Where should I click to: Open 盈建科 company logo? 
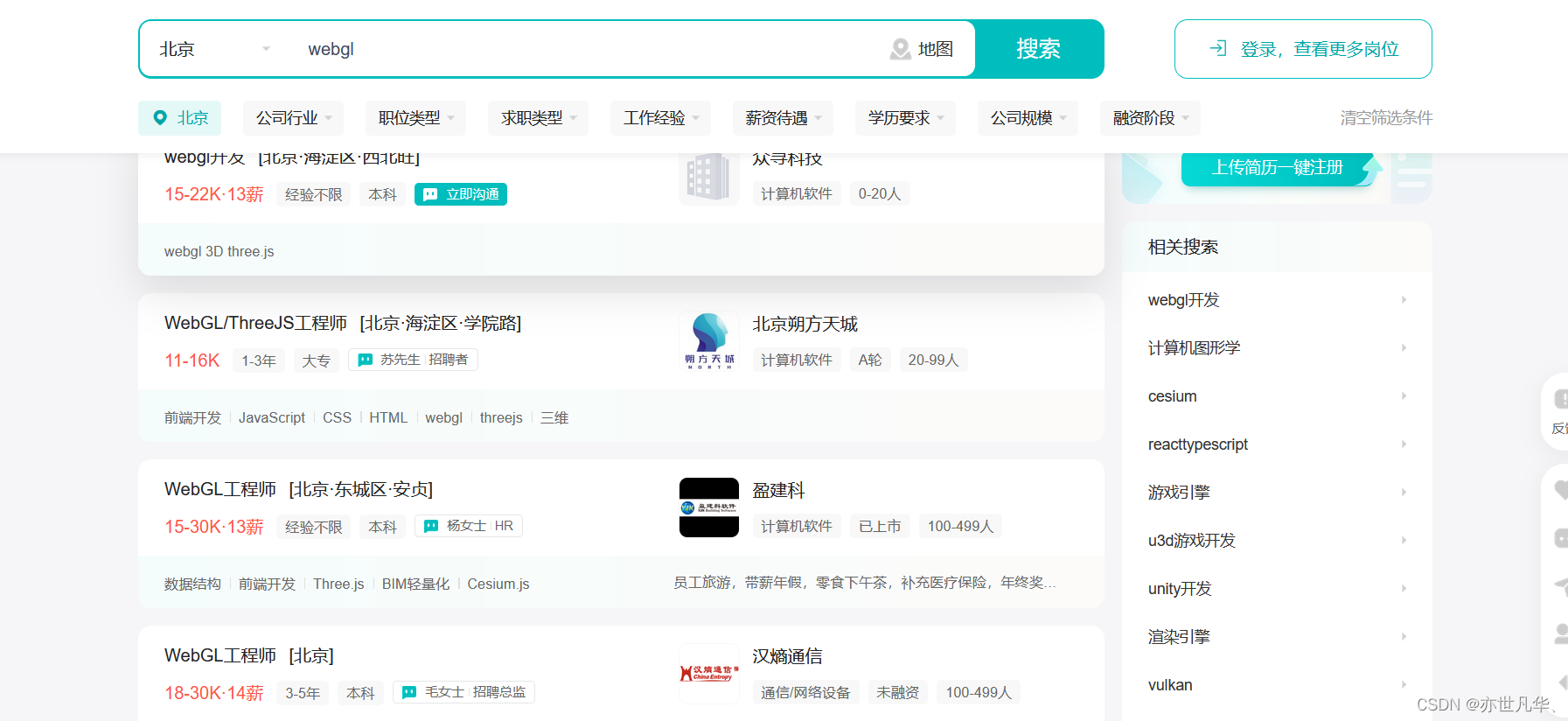[709, 507]
